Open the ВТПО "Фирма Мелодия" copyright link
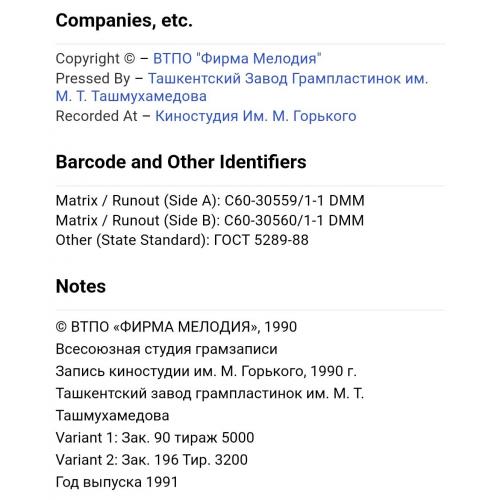The height and width of the screenshot is (500, 500). click(x=237, y=59)
